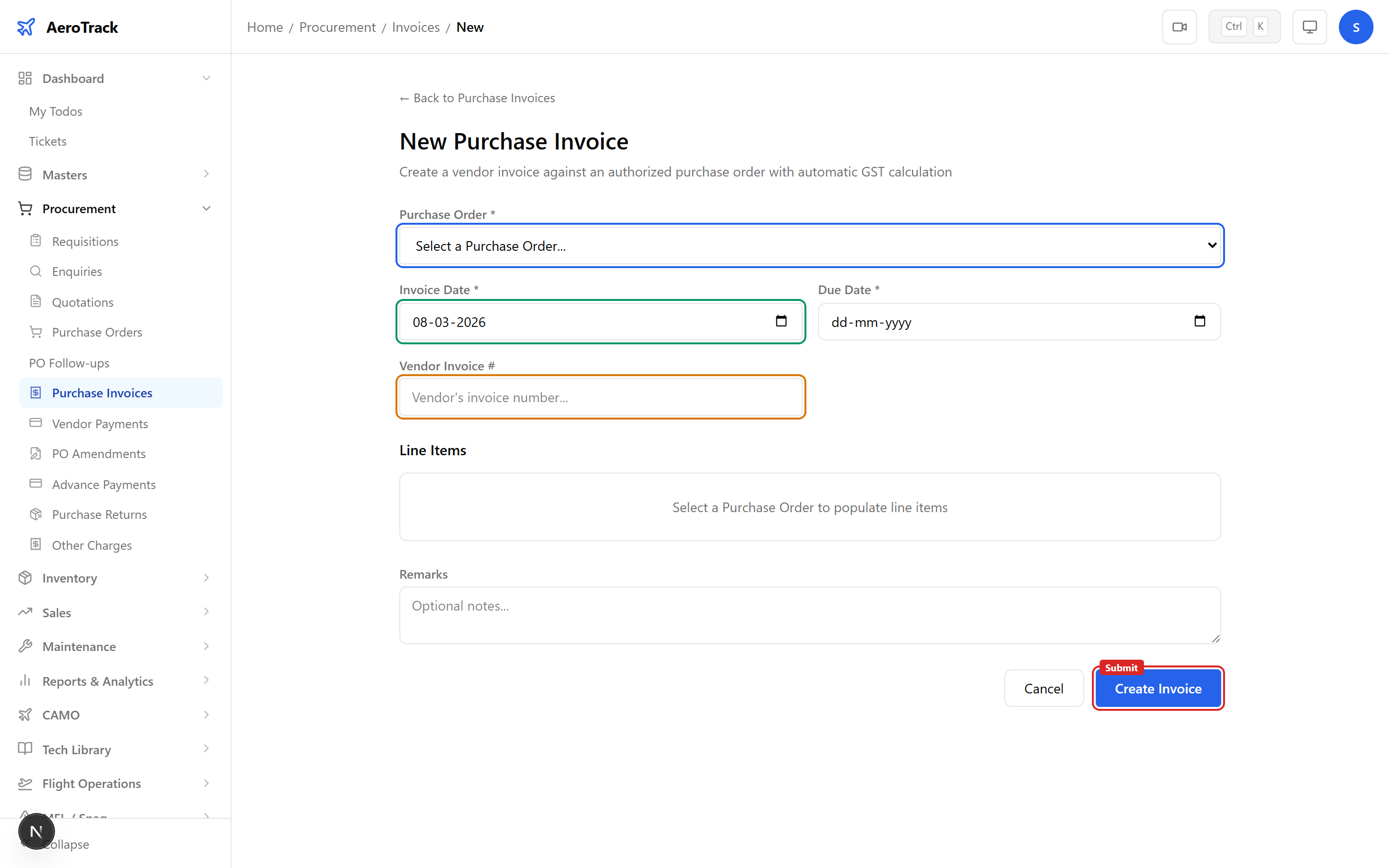Click Back to Purchase Invoices link
The image size is (1389, 868).
[x=477, y=97]
